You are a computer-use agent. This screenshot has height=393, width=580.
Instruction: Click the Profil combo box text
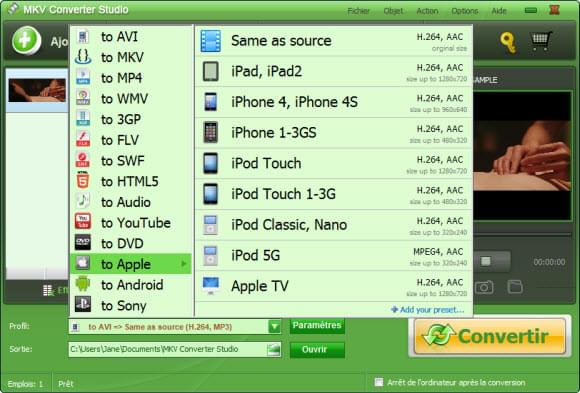(x=160, y=327)
